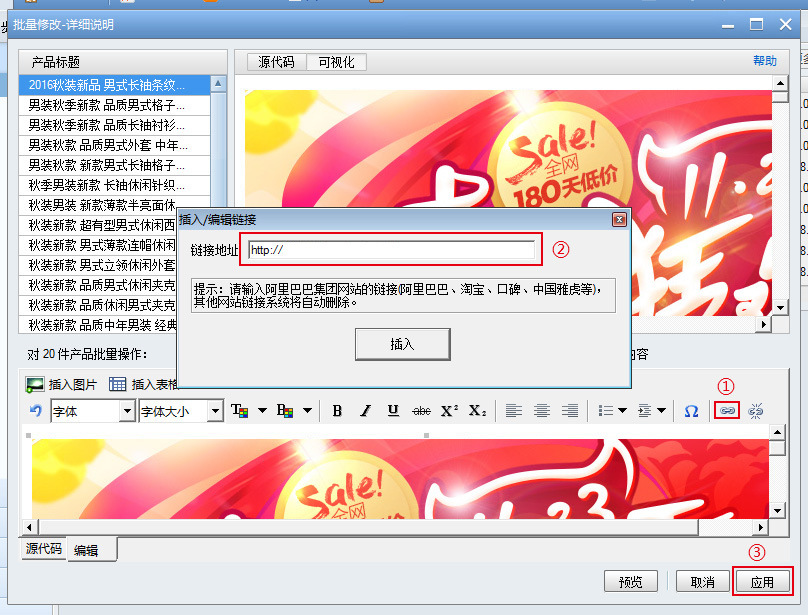Click editor vertical scroll up arrow
Viewport: 808px width, 615px height.
pos(777,432)
